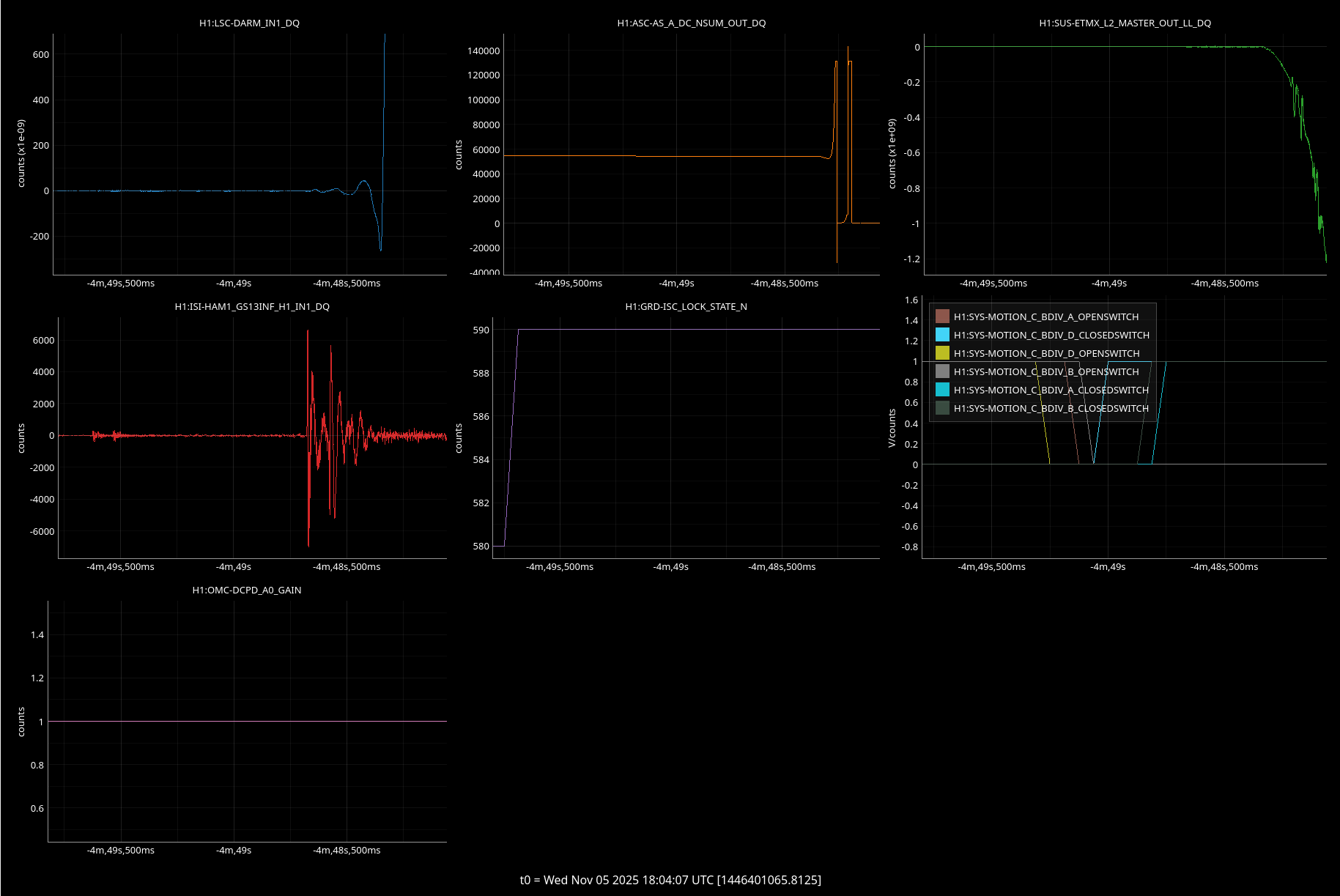Click the orange flat line in the ASC-AS_A plot
This screenshot has height=896, width=1340.
pos(659,156)
